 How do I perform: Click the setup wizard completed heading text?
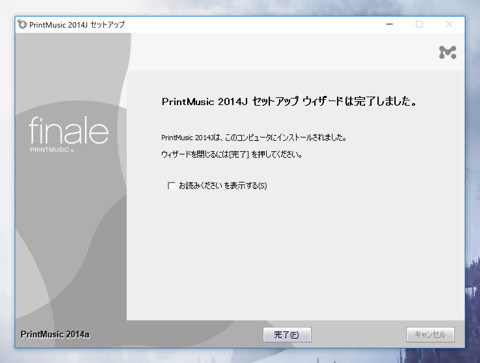coord(289,101)
